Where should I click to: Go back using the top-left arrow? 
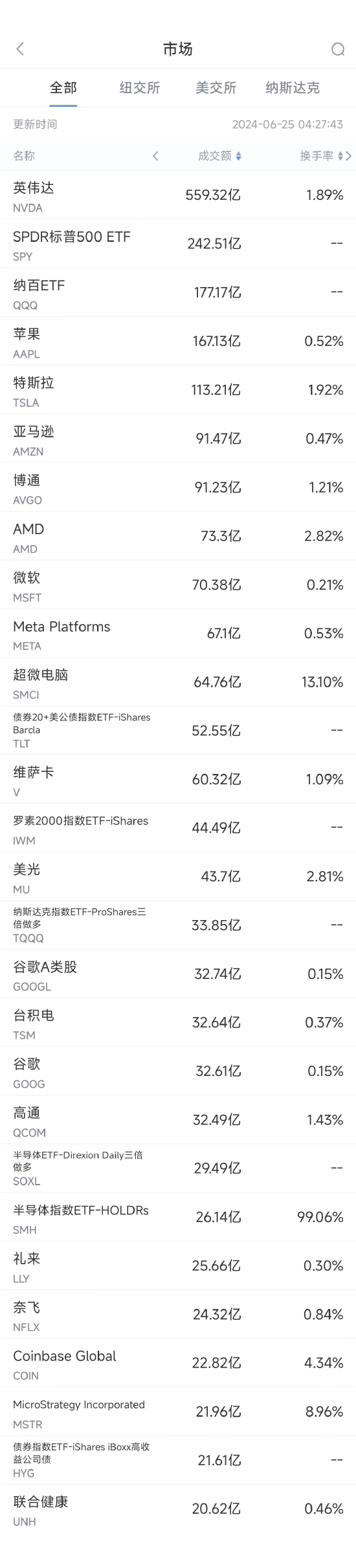[20, 49]
